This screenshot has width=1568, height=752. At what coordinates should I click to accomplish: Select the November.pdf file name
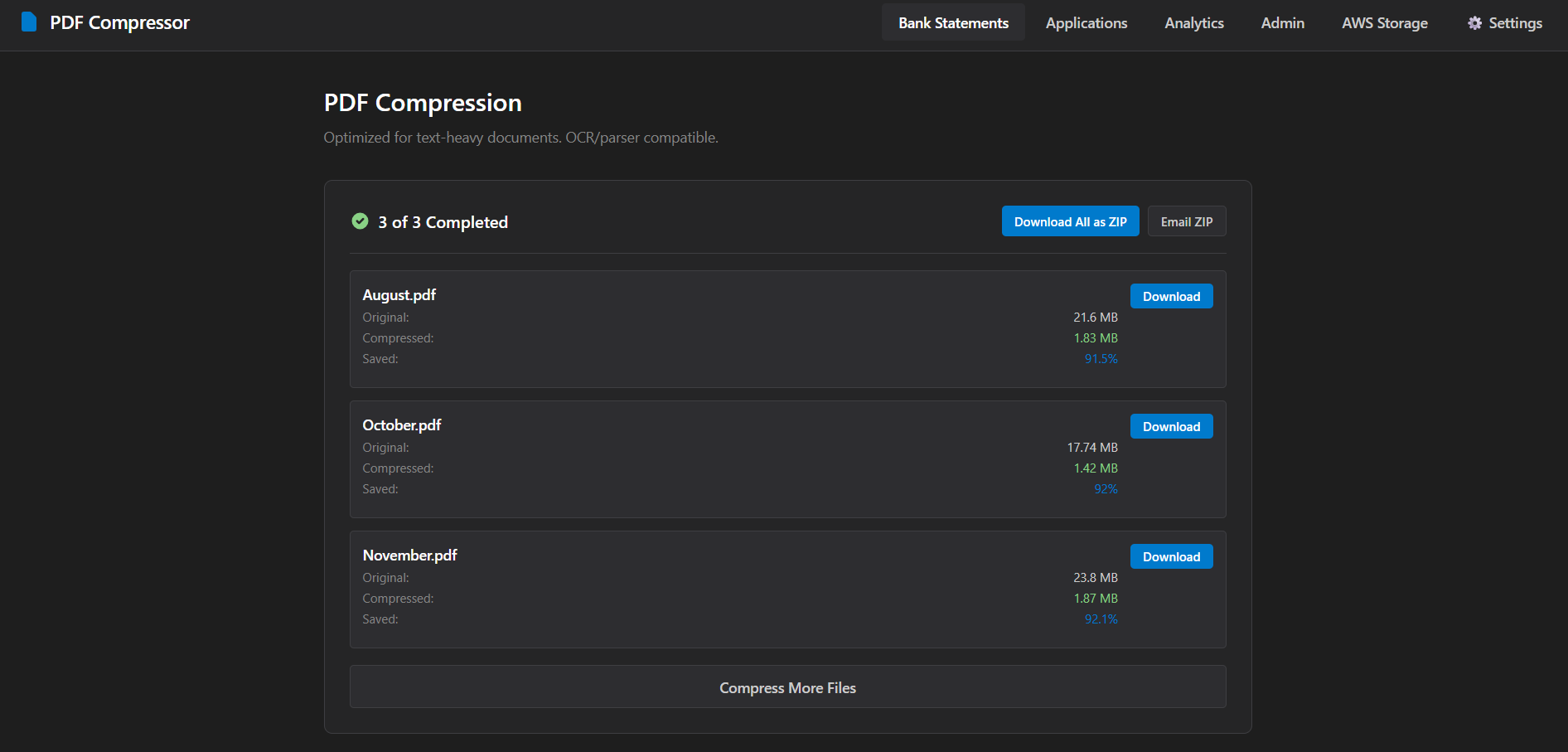tap(409, 556)
